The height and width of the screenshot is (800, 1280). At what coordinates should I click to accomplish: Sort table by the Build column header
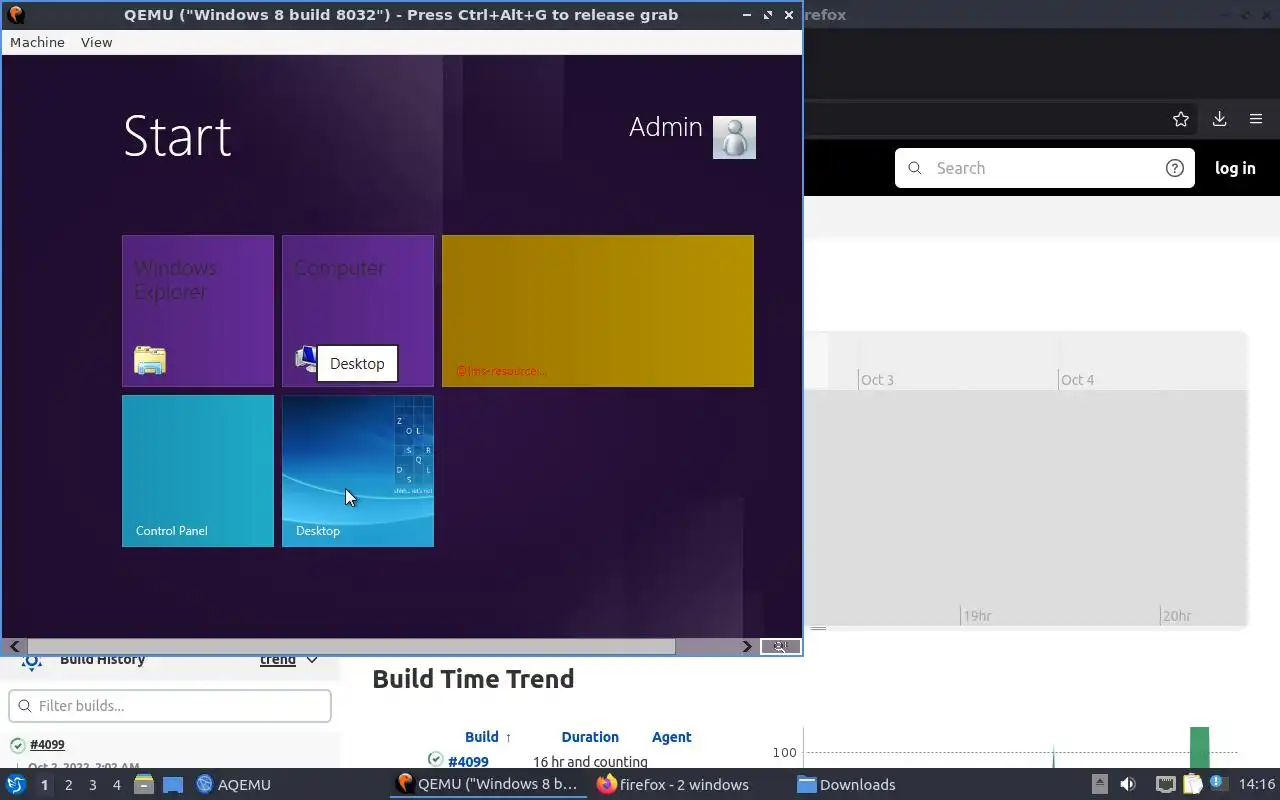[488, 737]
